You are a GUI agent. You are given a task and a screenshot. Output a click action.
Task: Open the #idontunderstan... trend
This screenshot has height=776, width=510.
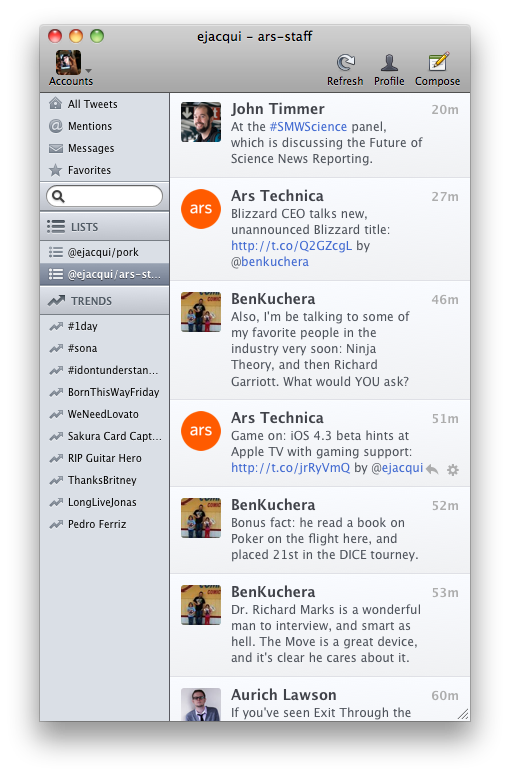tap(104, 370)
